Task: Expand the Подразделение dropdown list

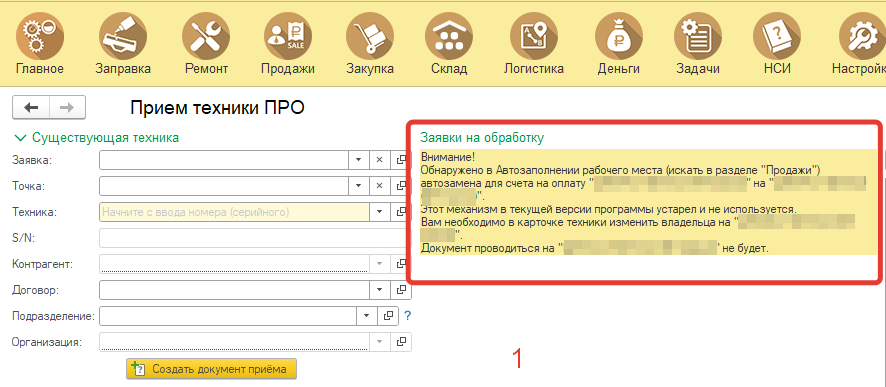Action: [x=367, y=316]
